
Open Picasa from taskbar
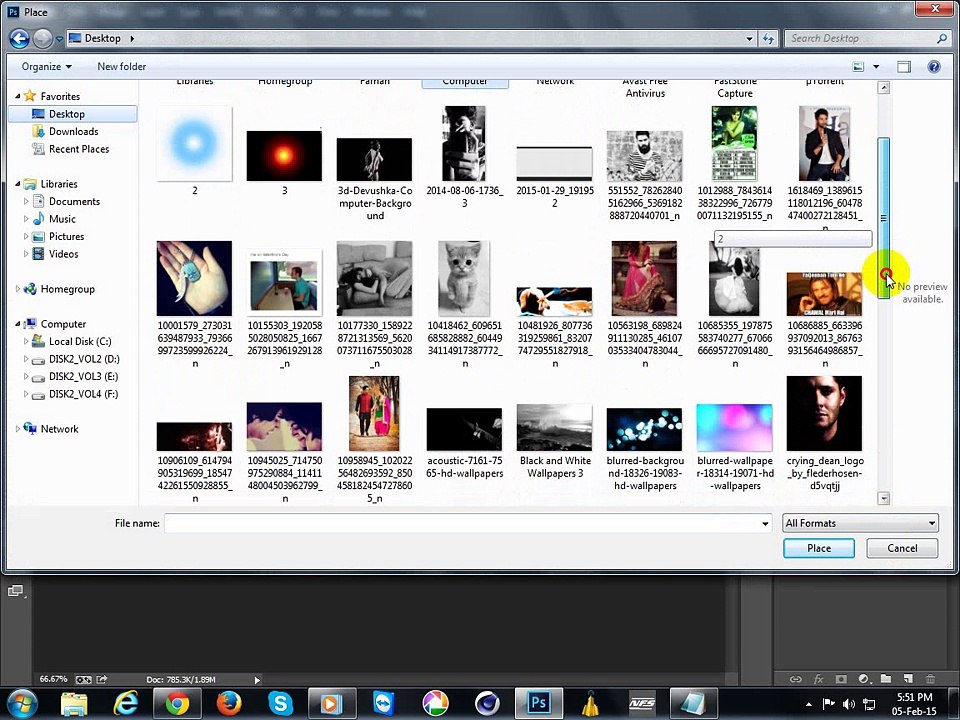[435, 704]
